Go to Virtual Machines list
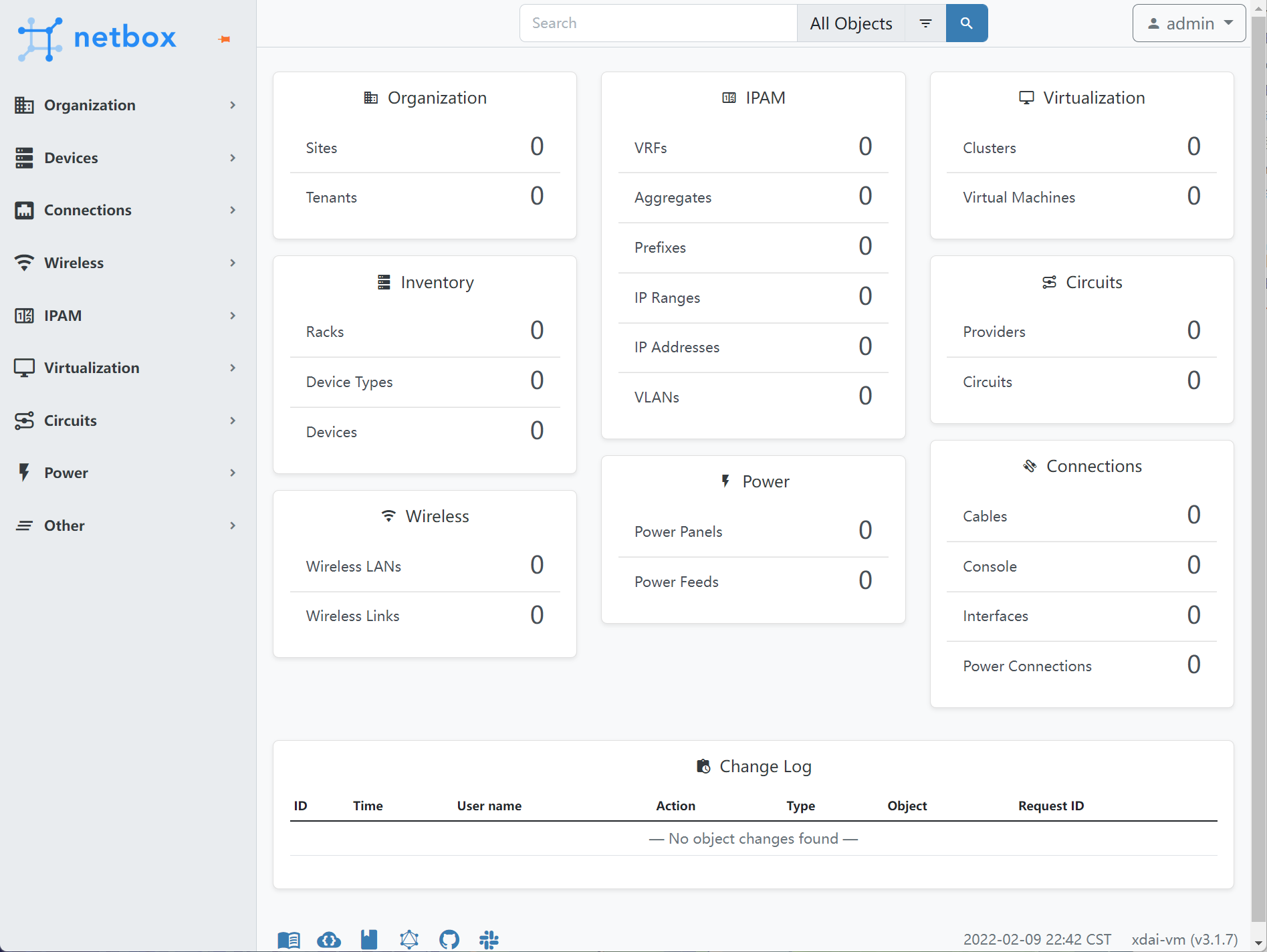The height and width of the screenshot is (952, 1267). coord(1018,197)
